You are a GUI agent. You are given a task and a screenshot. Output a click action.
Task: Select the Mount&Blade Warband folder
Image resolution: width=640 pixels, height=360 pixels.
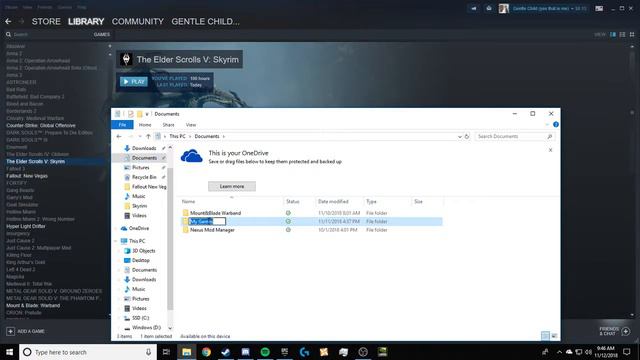pos(215,213)
